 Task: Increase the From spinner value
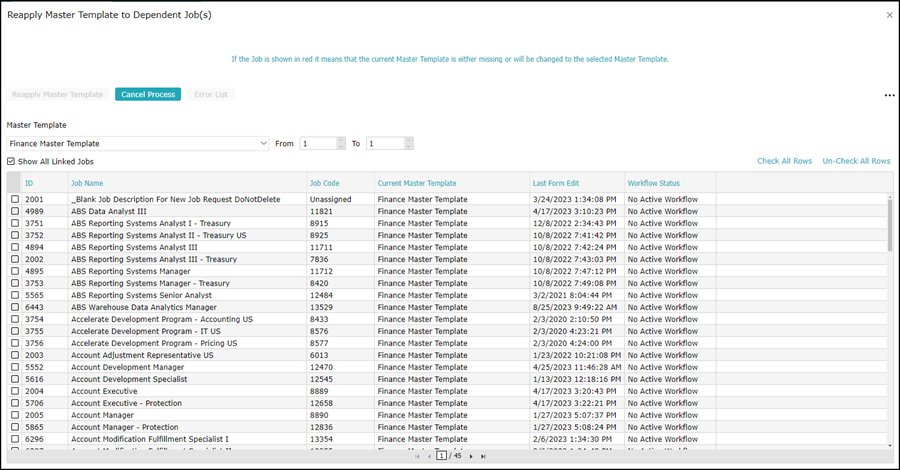coord(341,141)
